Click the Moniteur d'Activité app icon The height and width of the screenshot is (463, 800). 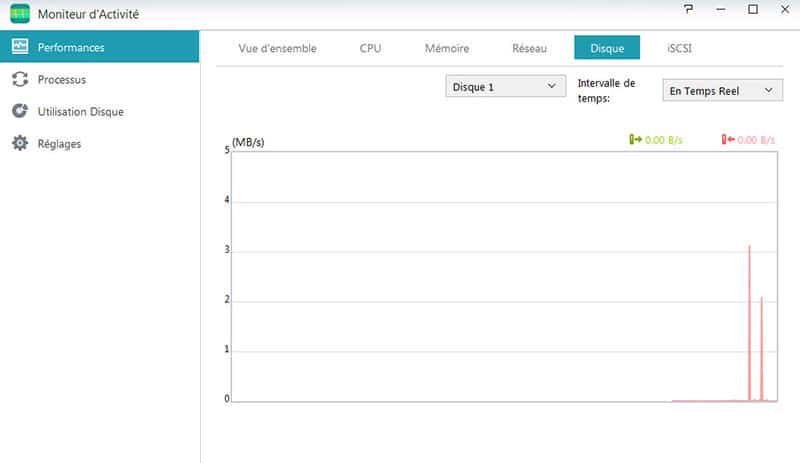20,14
